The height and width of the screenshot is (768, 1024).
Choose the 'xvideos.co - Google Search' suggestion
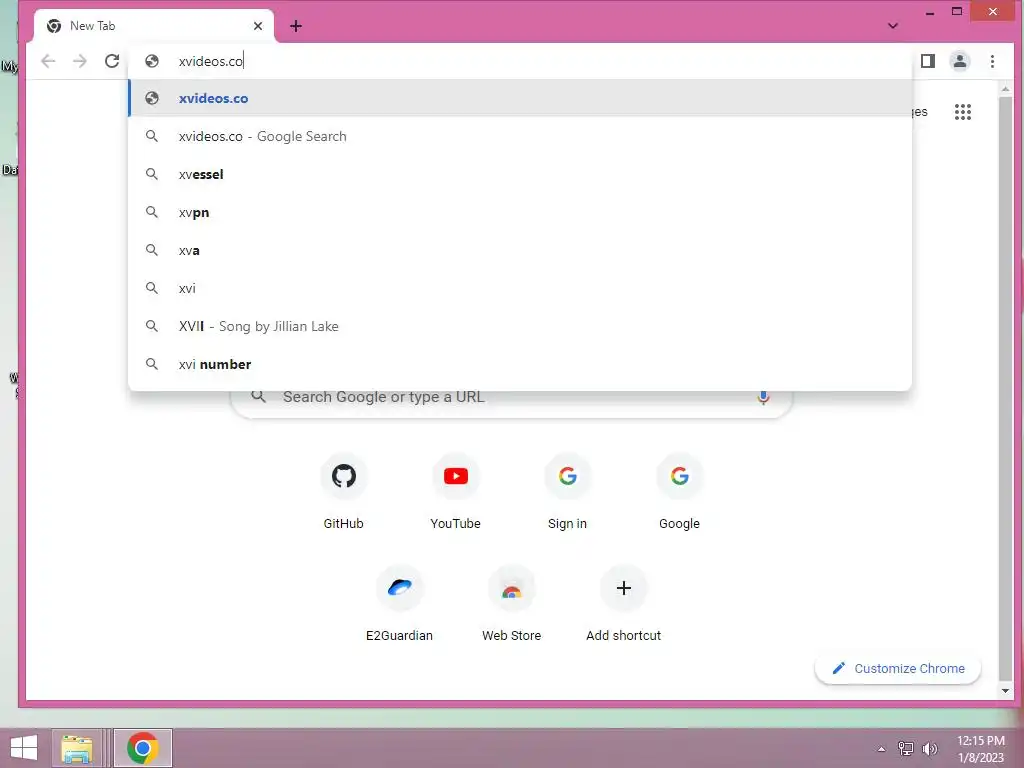[x=520, y=136]
